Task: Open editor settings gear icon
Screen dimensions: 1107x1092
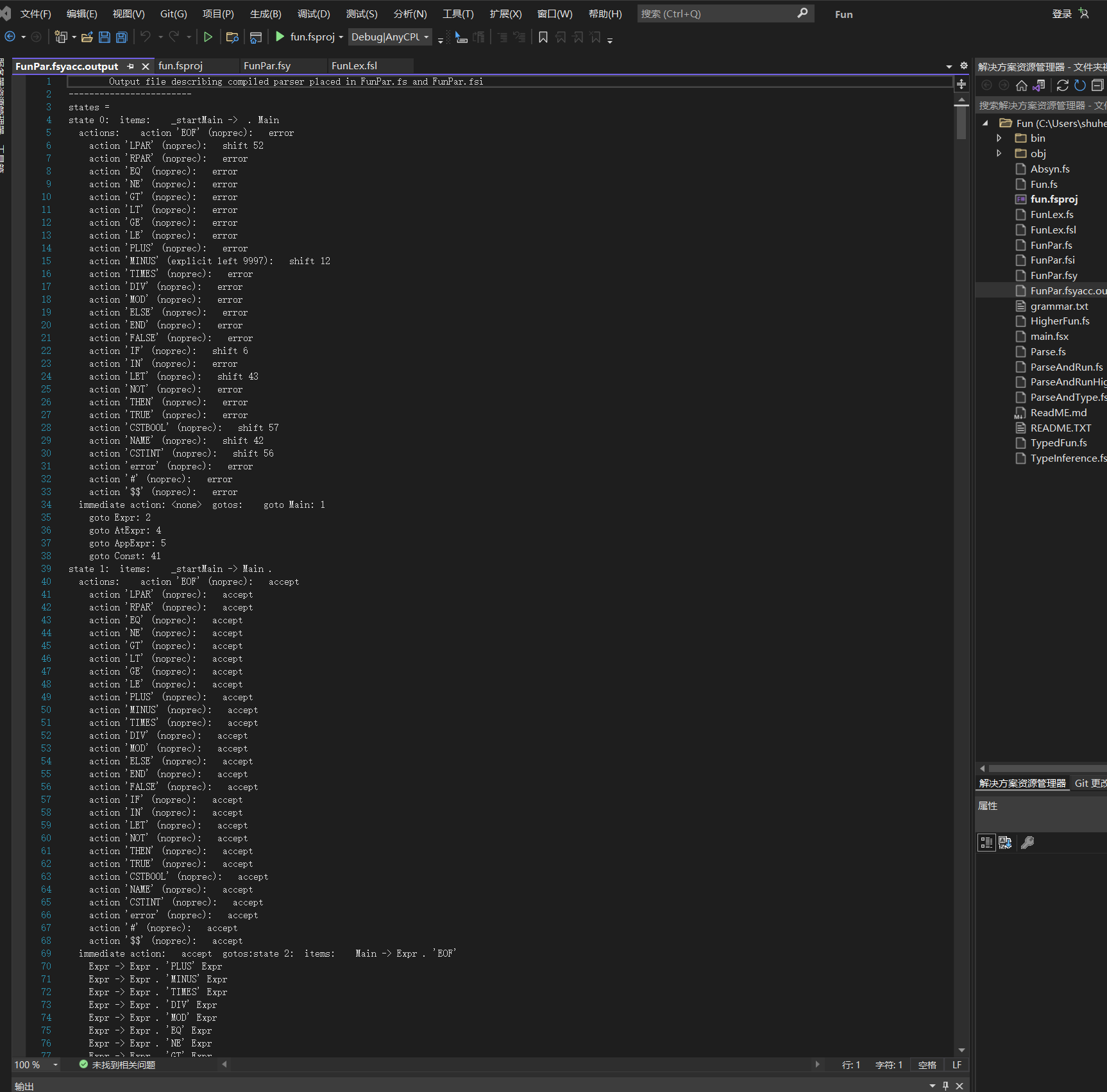Action: pos(963,66)
